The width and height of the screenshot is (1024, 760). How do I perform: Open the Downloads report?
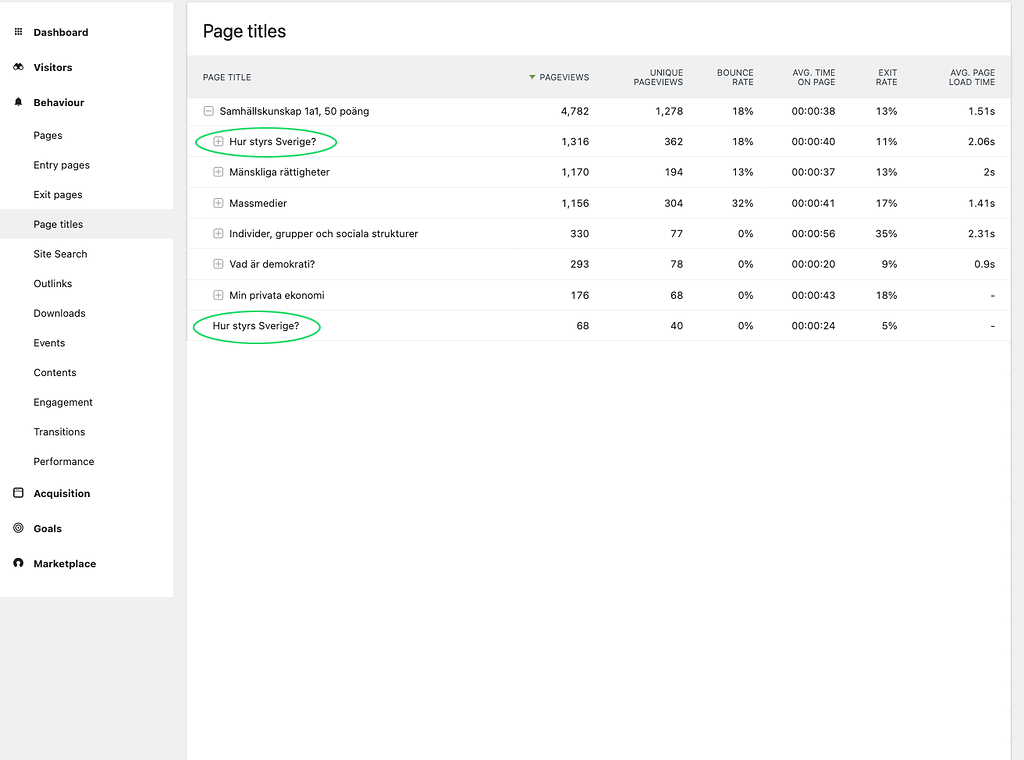pos(59,313)
